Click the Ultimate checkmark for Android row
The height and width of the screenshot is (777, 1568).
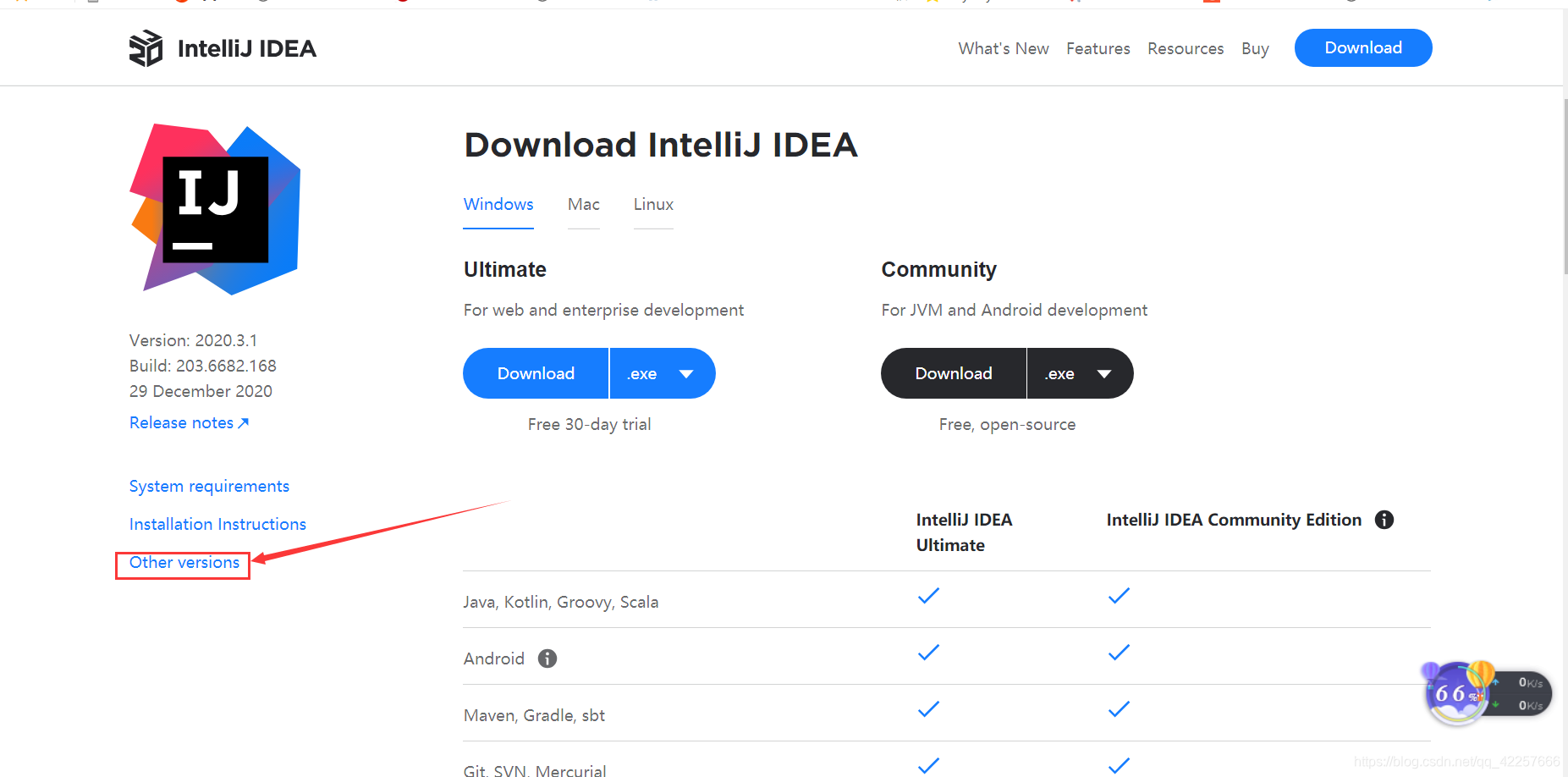[928, 653]
